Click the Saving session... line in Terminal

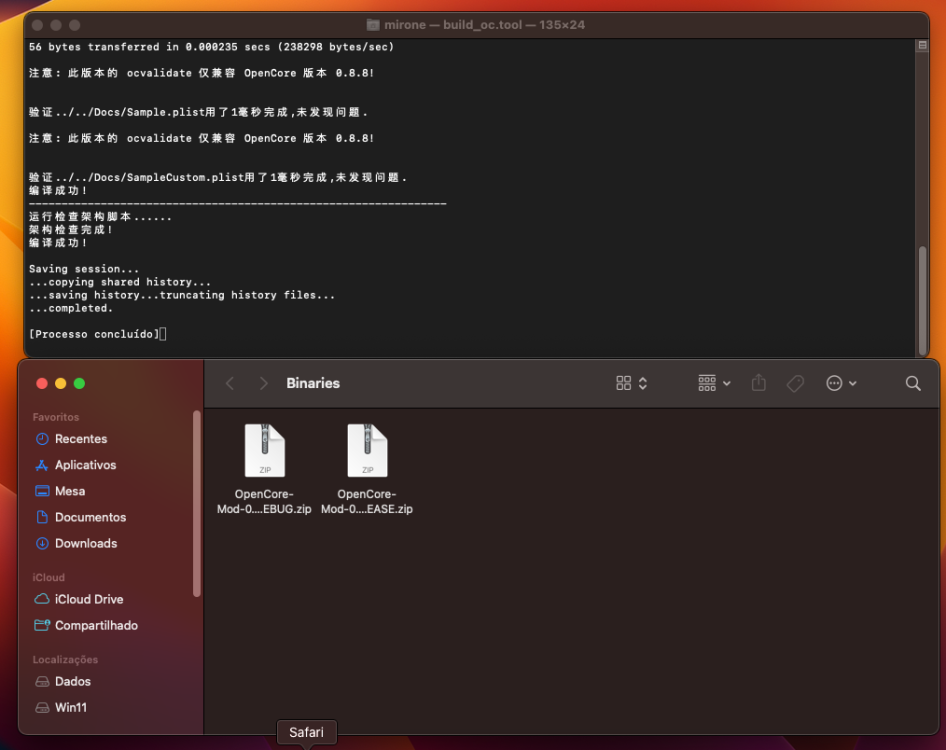(84, 269)
